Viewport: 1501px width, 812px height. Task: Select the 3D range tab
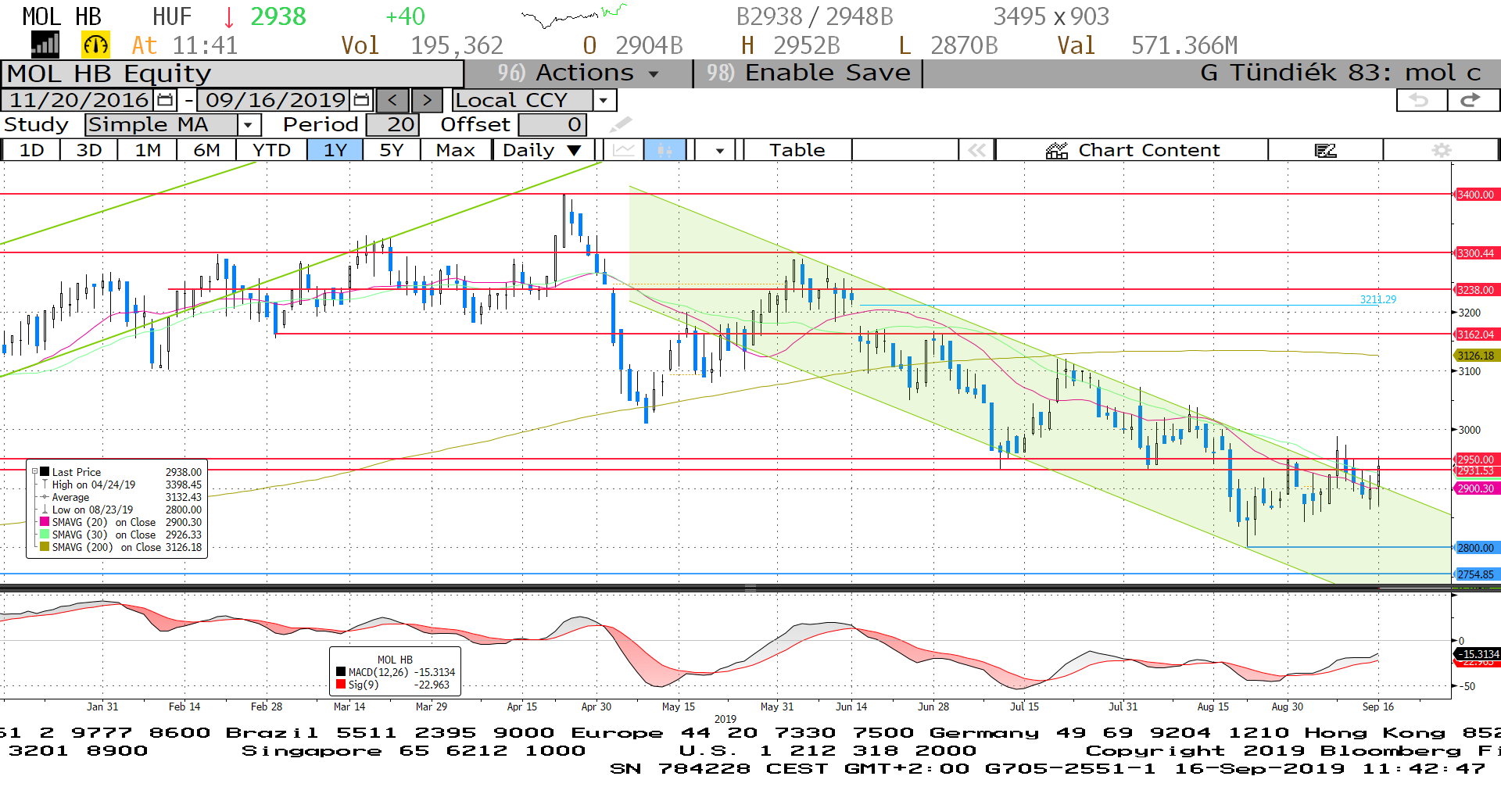click(x=89, y=150)
